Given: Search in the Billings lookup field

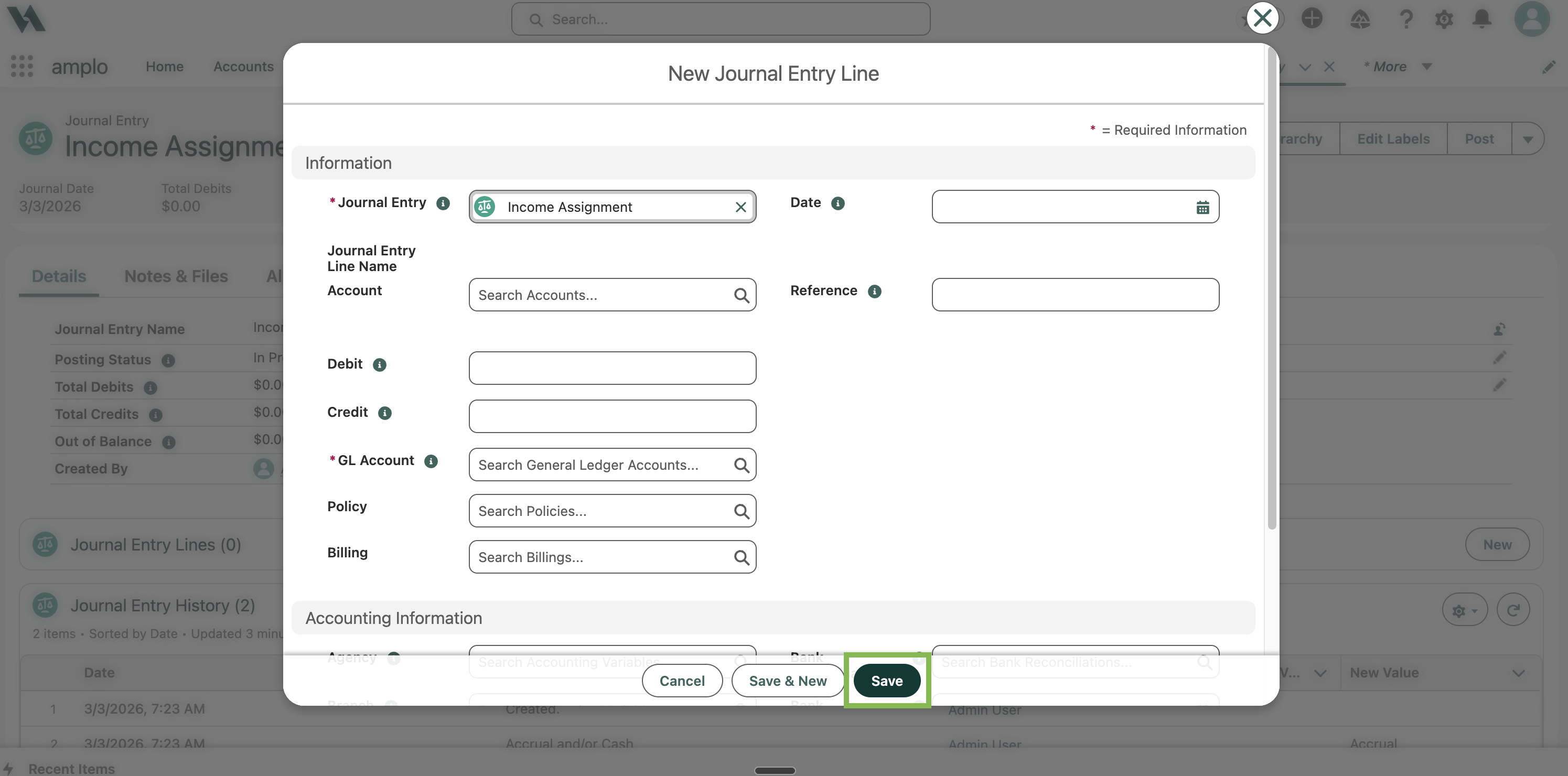Looking at the screenshot, I should tap(613, 557).
